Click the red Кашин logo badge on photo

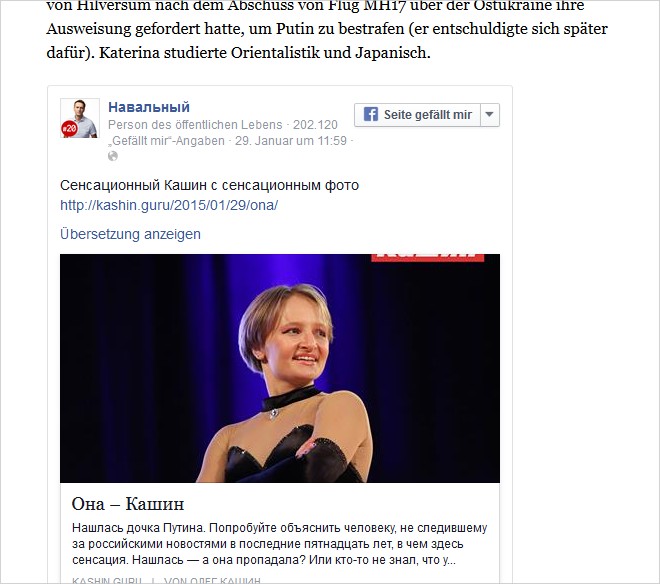click(x=428, y=257)
